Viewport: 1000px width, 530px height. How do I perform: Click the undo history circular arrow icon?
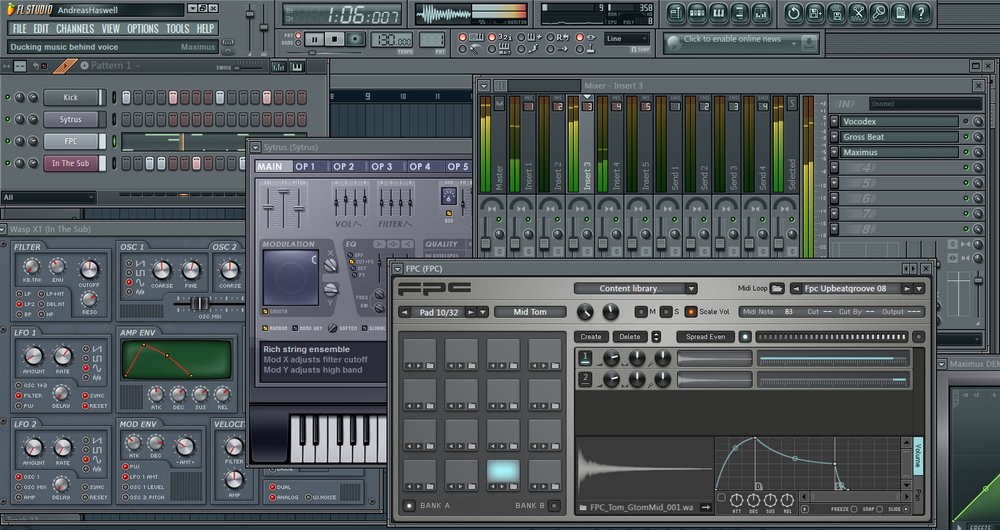click(793, 13)
